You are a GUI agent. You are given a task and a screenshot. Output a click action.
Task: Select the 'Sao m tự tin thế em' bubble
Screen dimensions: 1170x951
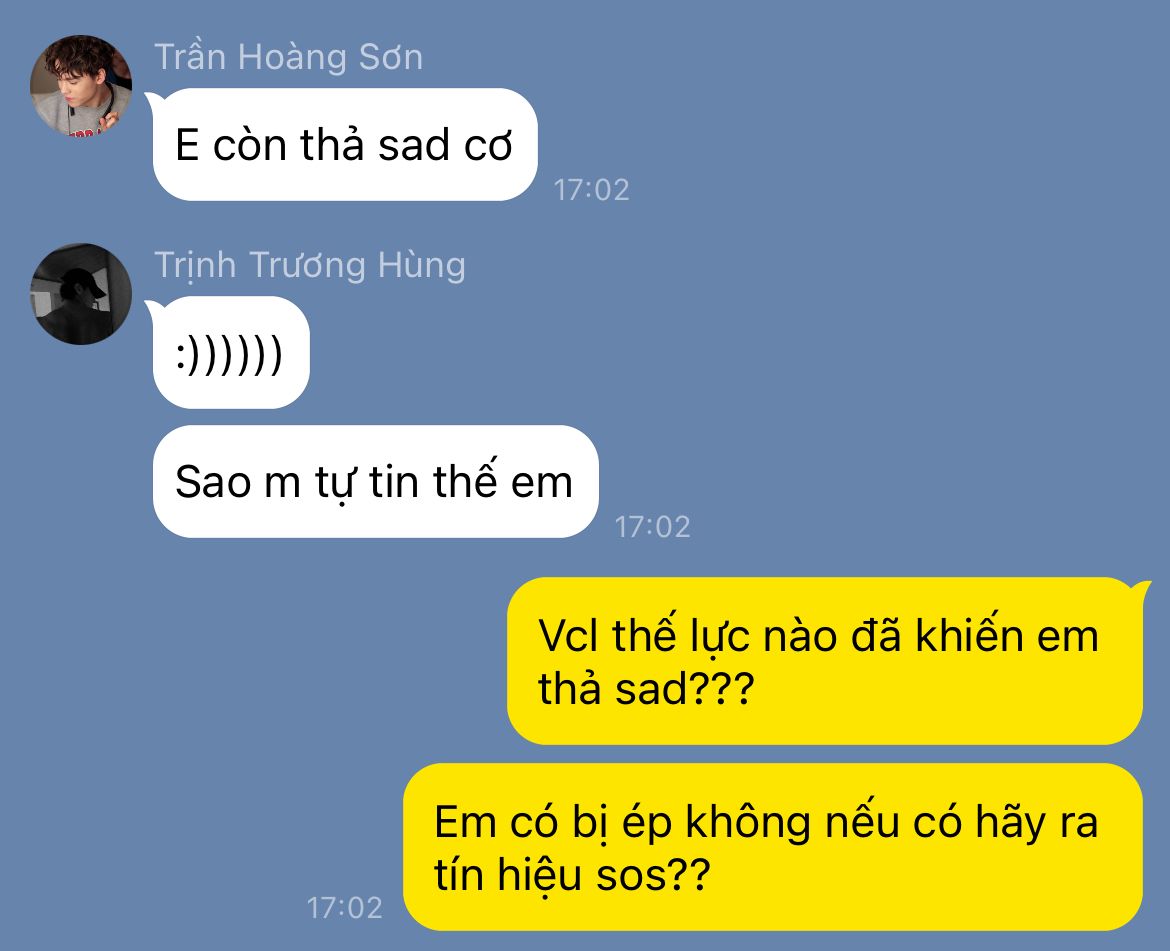(375, 481)
